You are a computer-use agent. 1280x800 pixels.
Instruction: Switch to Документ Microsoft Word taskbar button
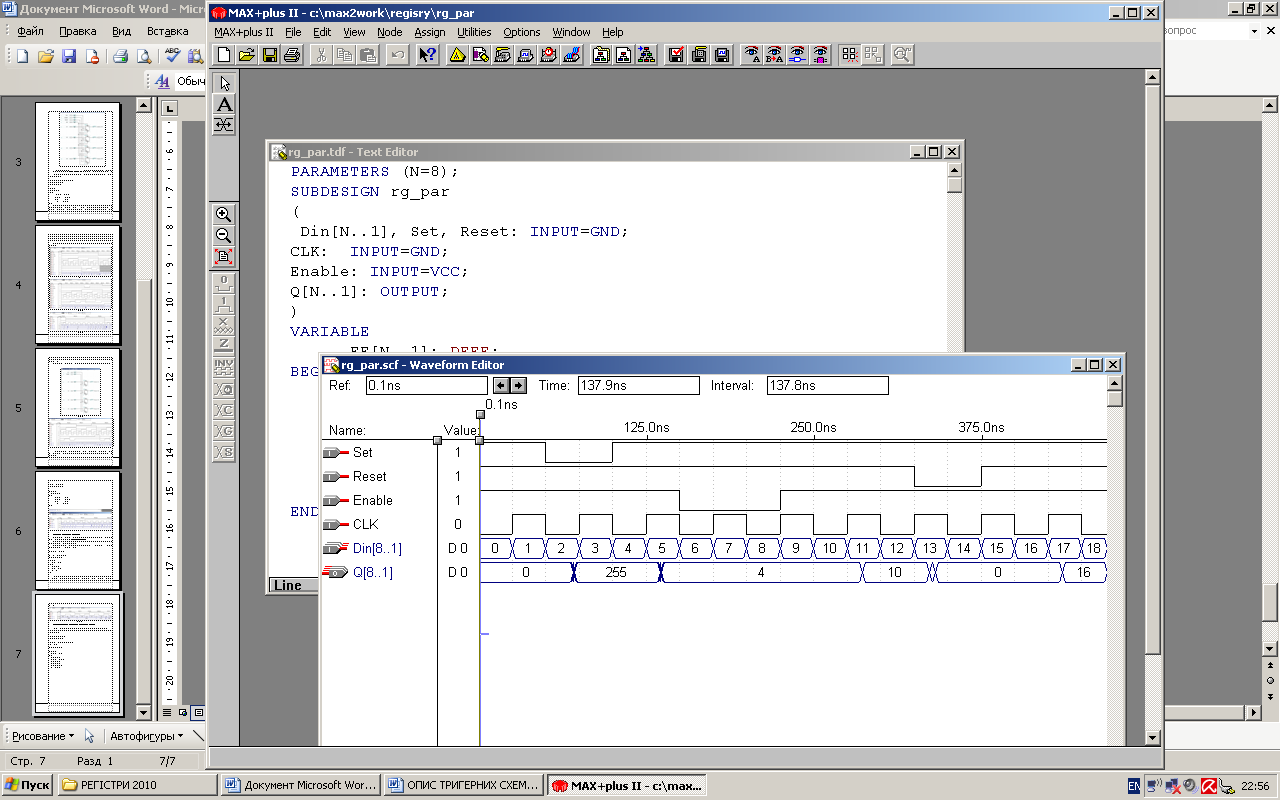click(x=301, y=785)
